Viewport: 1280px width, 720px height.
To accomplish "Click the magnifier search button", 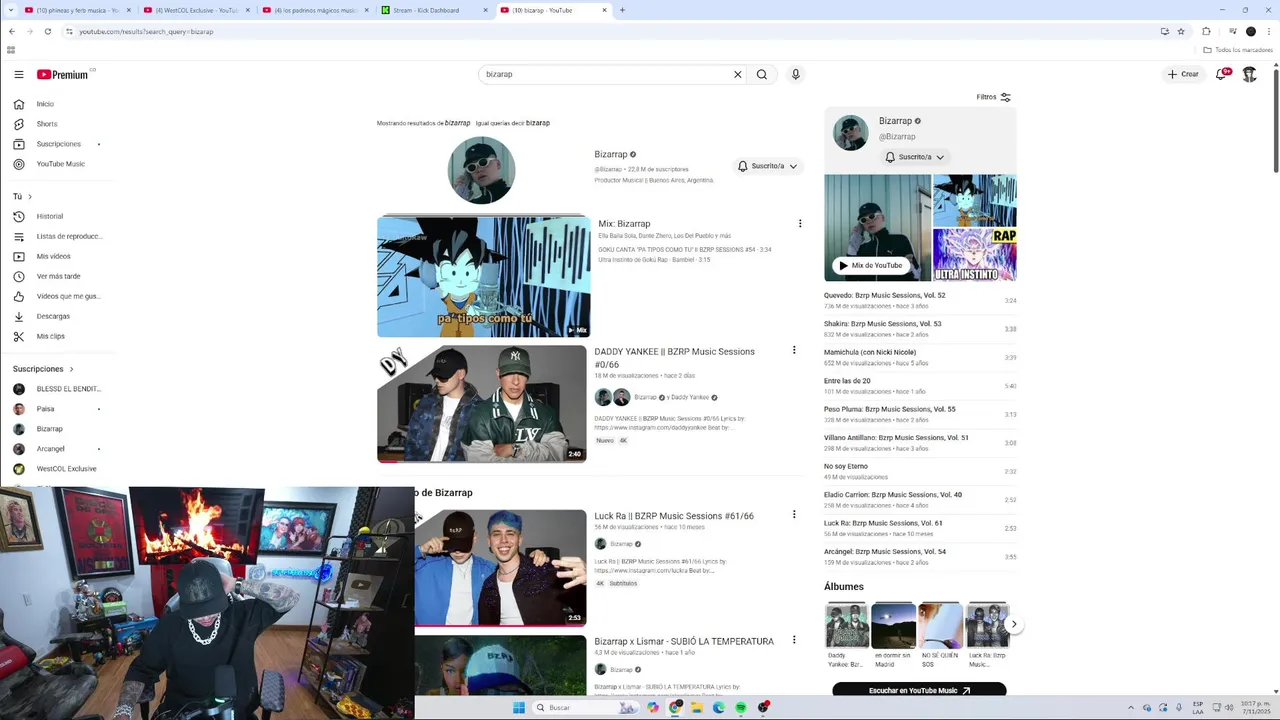I will [x=762, y=74].
